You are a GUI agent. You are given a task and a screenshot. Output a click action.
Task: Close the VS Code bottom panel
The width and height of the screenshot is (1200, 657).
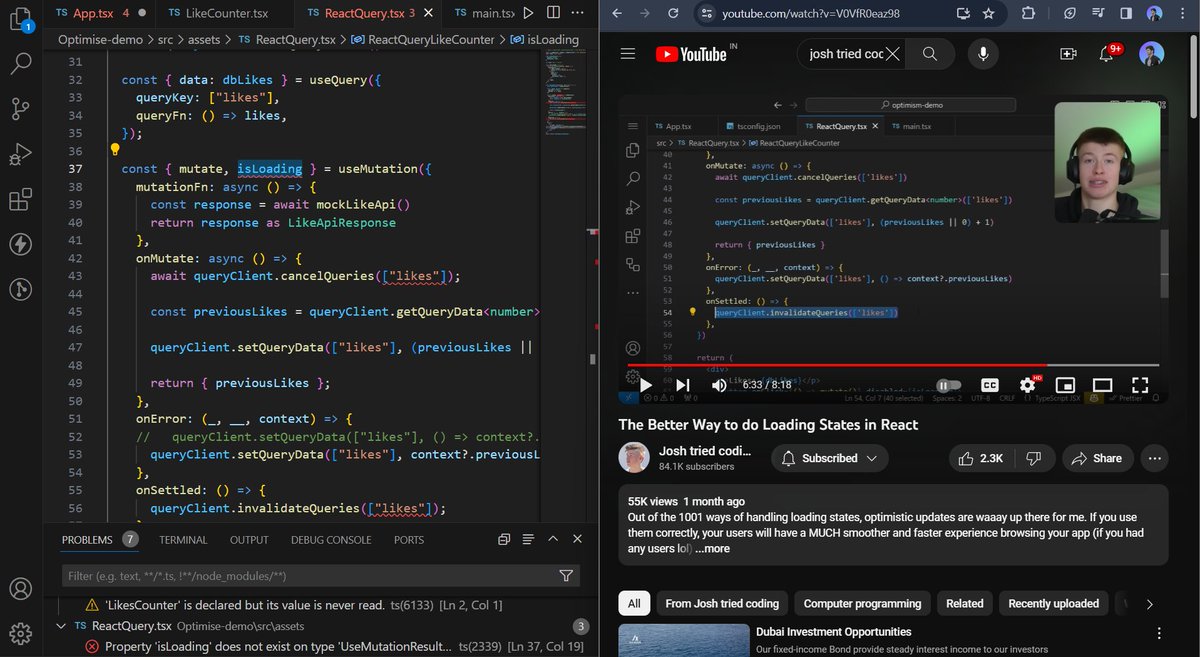577,539
